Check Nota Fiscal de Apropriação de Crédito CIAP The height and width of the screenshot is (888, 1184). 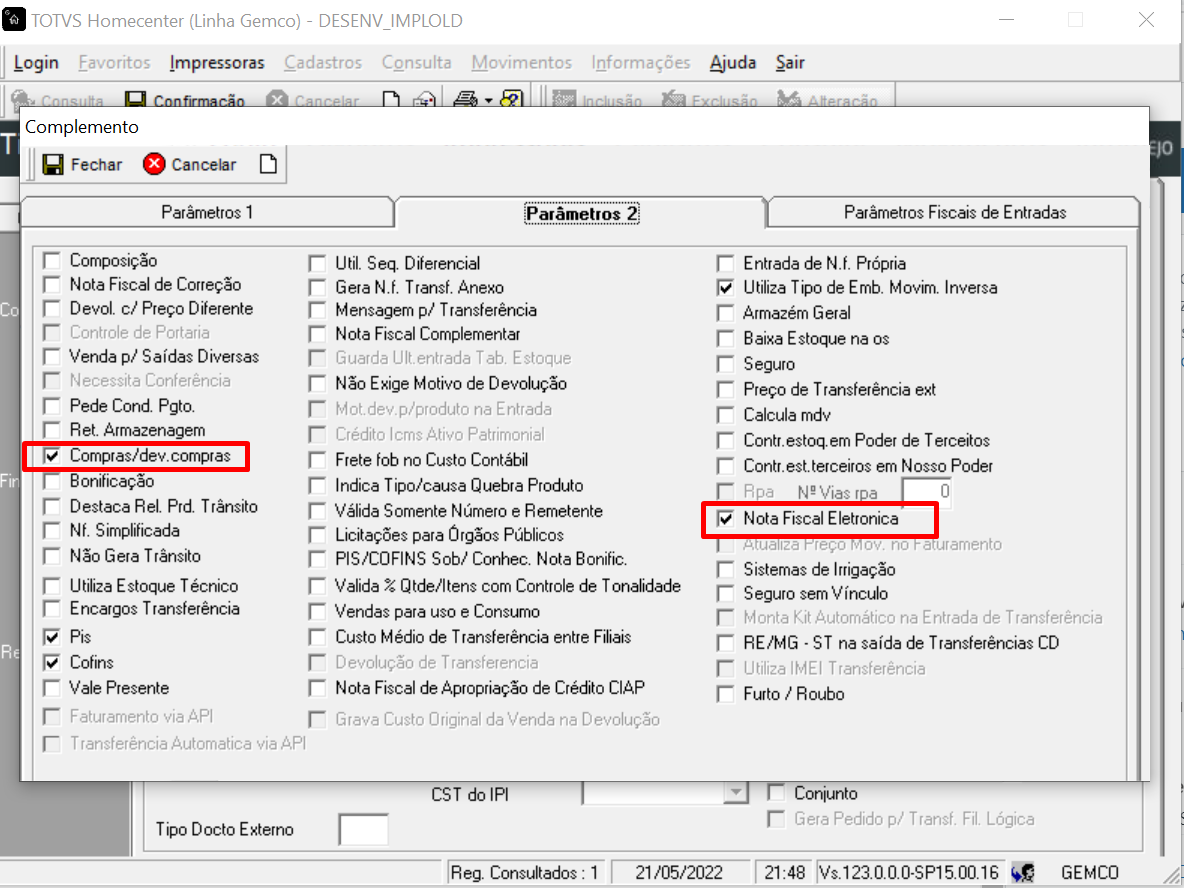pos(317,689)
